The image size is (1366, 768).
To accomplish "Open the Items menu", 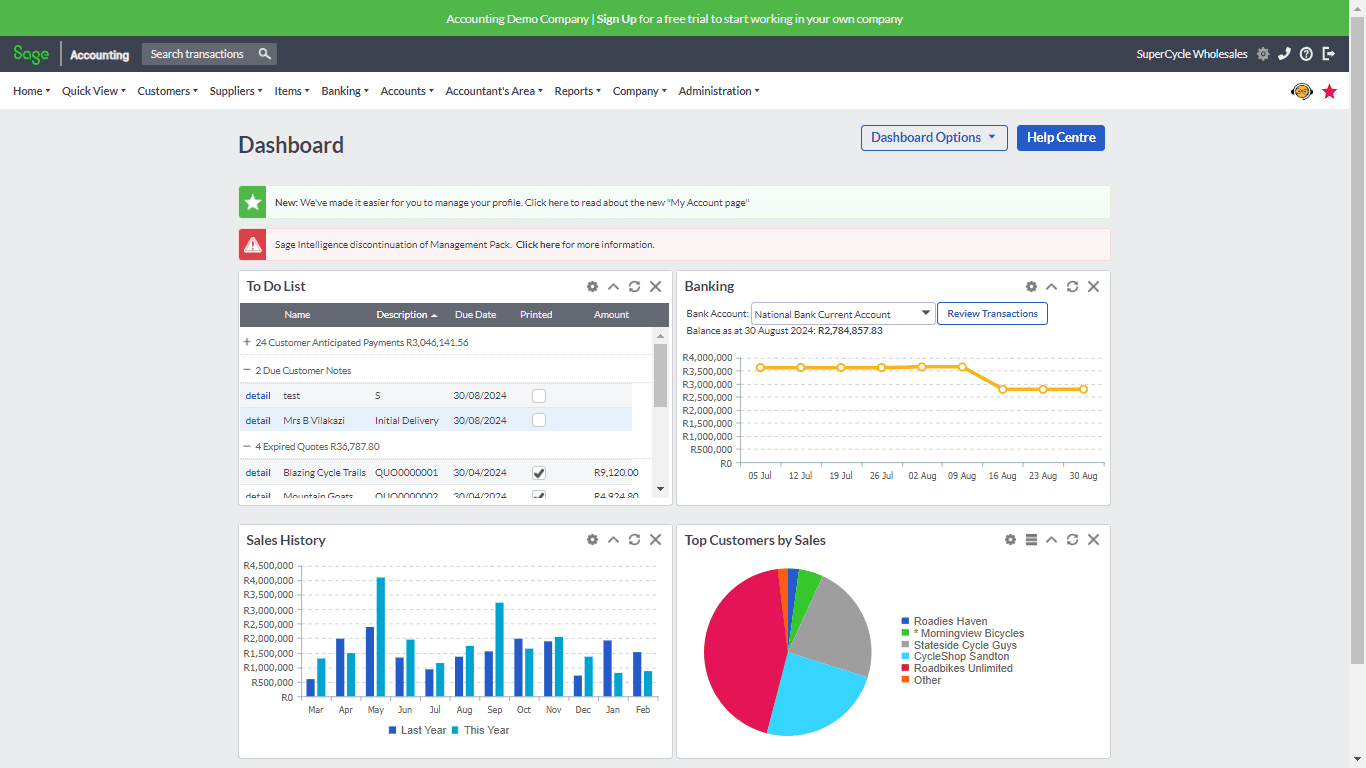I will coord(292,91).
